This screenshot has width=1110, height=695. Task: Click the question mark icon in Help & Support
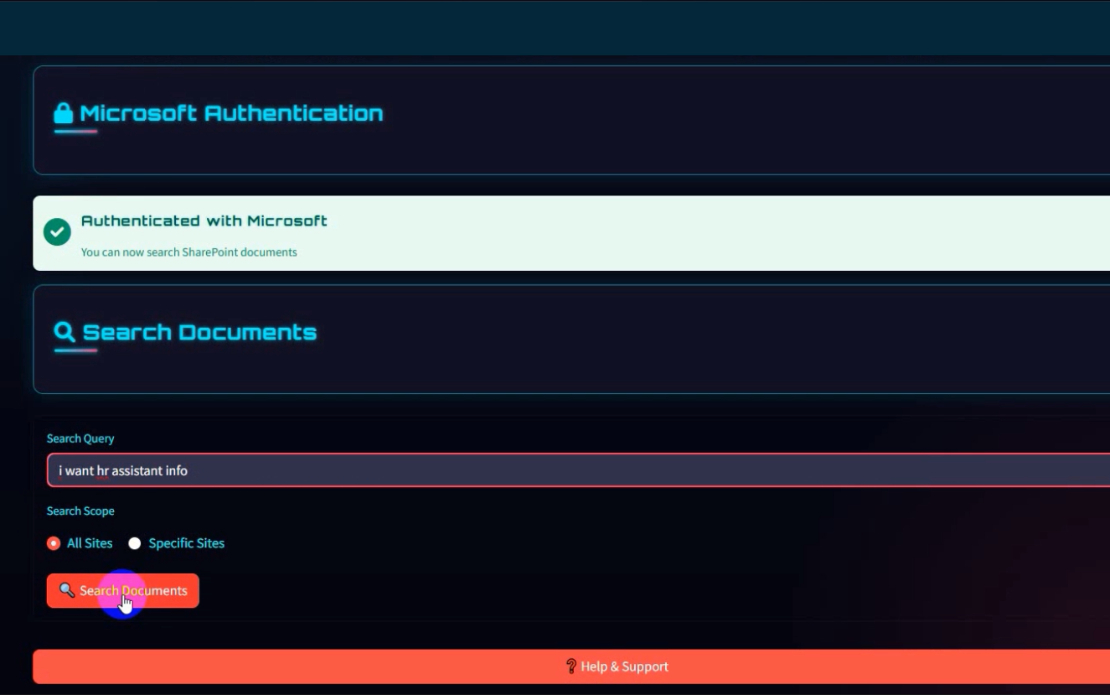point(571,666)
